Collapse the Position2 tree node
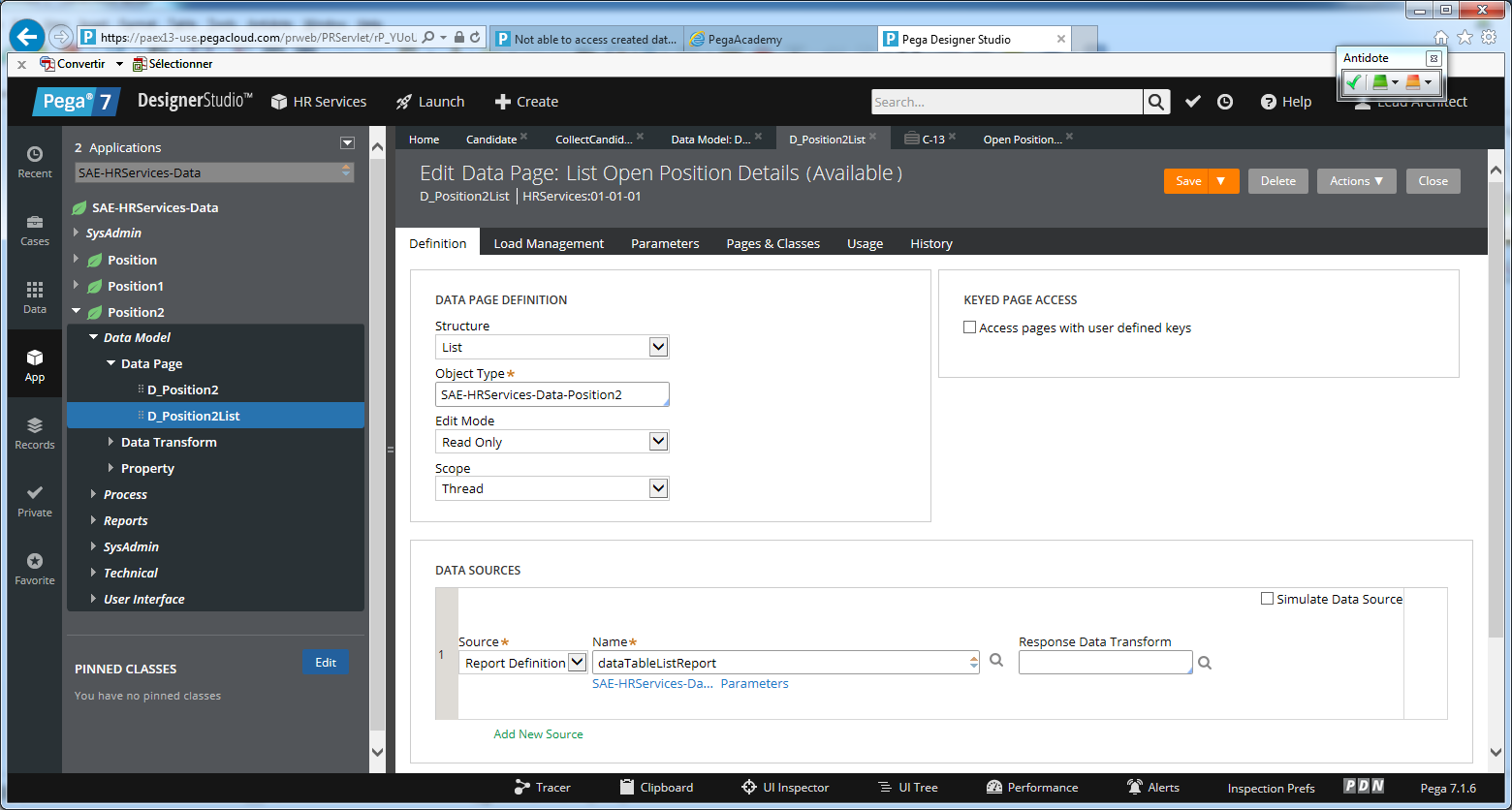1512x810 pixels. (x=77, y=312)
